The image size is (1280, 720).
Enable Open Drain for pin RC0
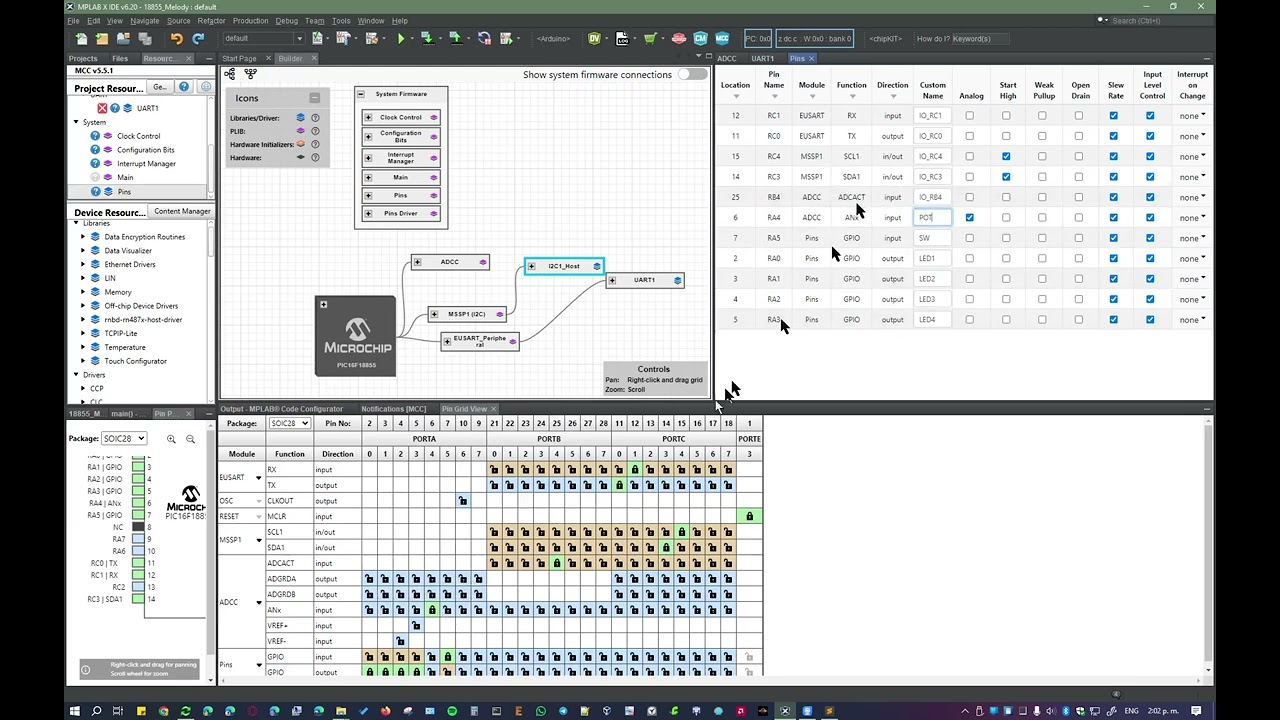(x=1079, y=136)
